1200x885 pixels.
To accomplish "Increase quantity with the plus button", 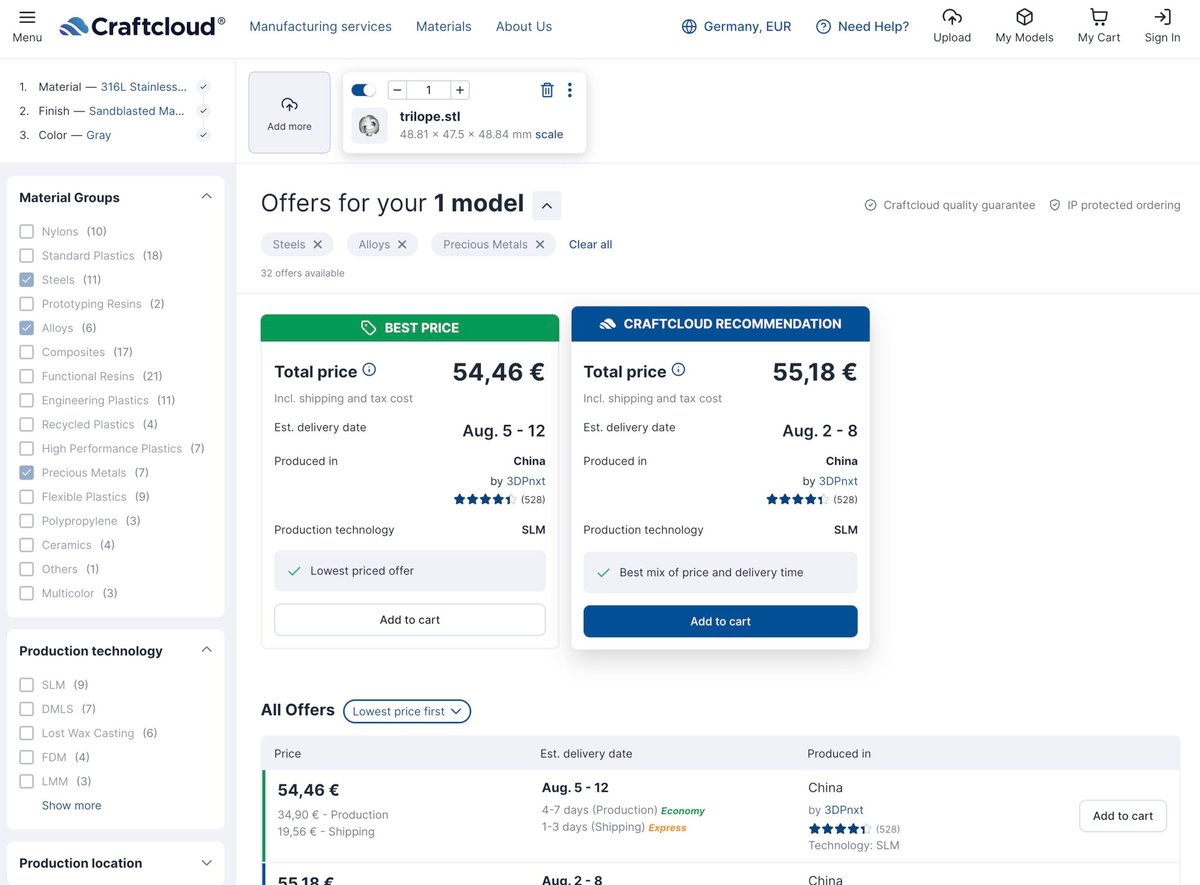I will tap(460, 90).
